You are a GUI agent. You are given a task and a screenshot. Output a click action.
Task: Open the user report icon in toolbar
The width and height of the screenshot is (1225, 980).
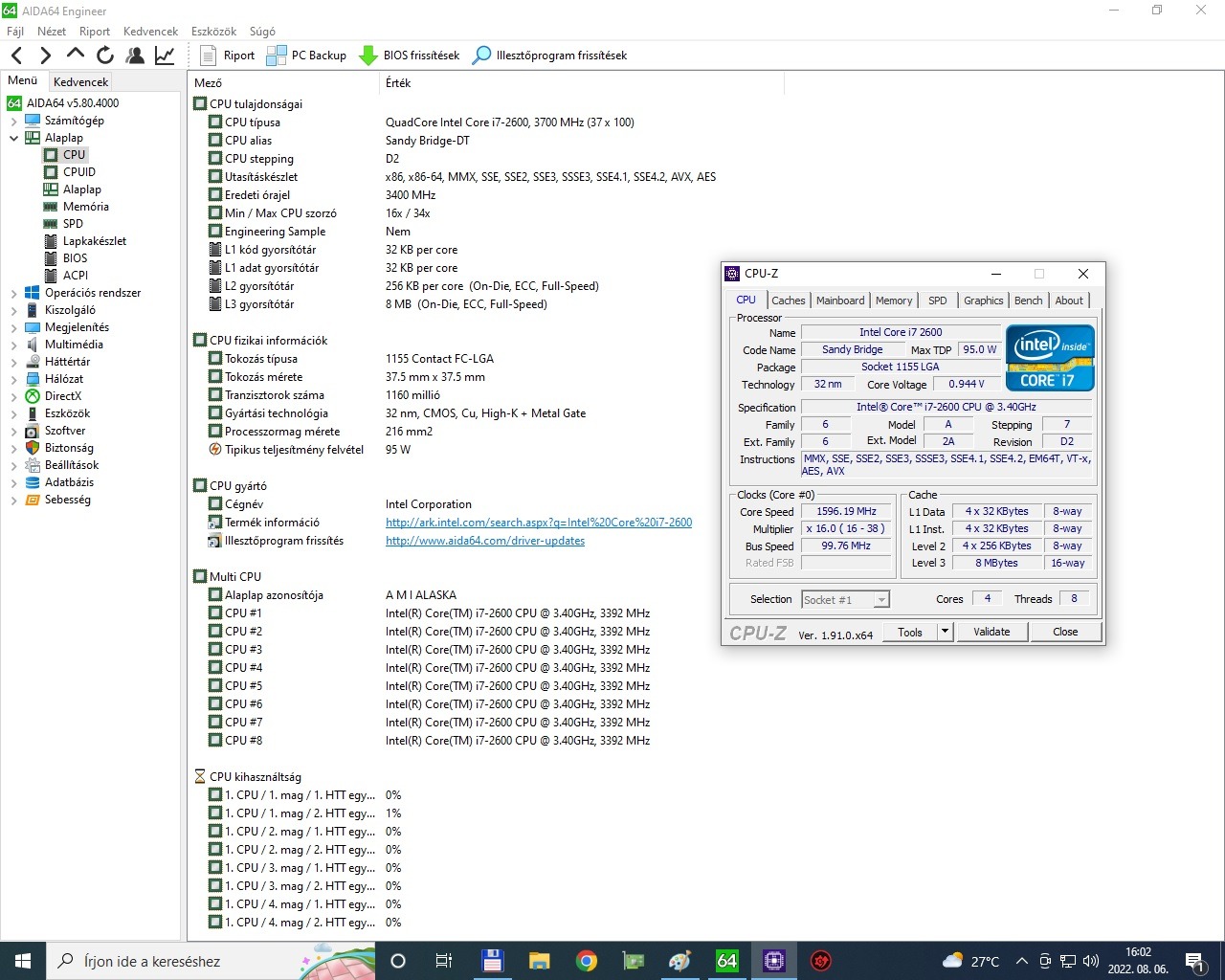tap(135, 56)
